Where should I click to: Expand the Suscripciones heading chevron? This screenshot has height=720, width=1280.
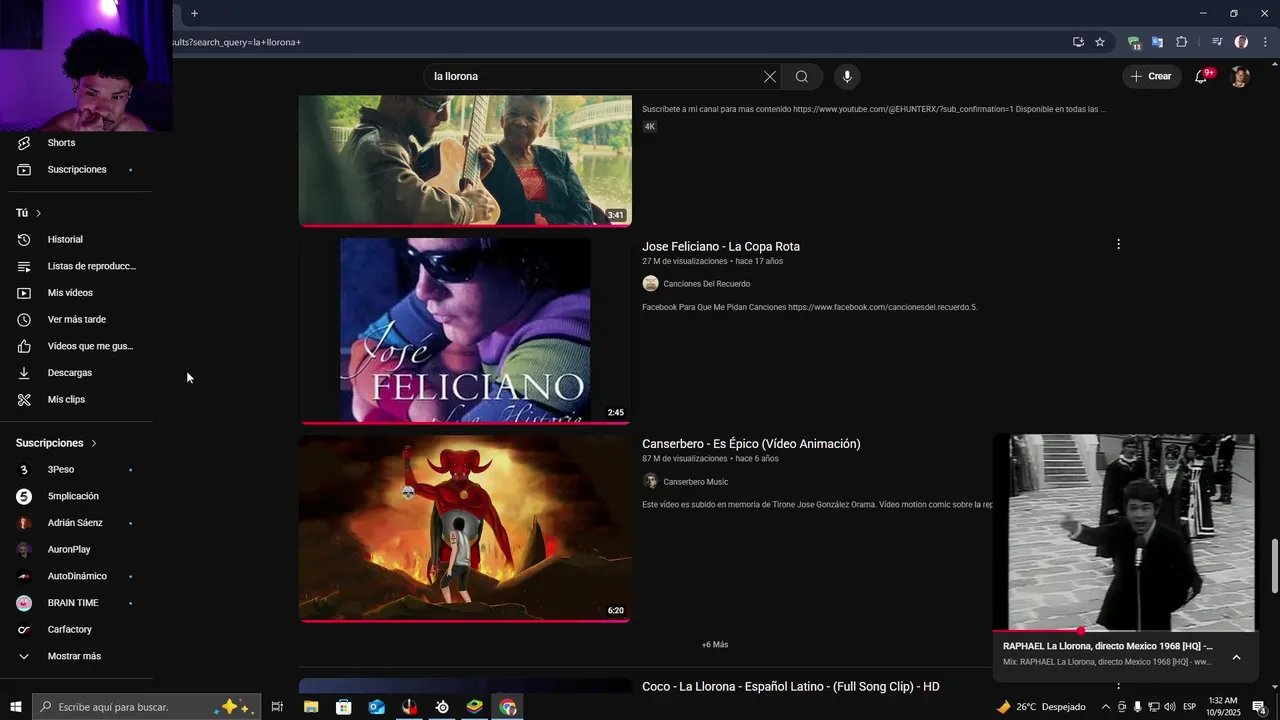pyautogui.click(x=94, y=443)
